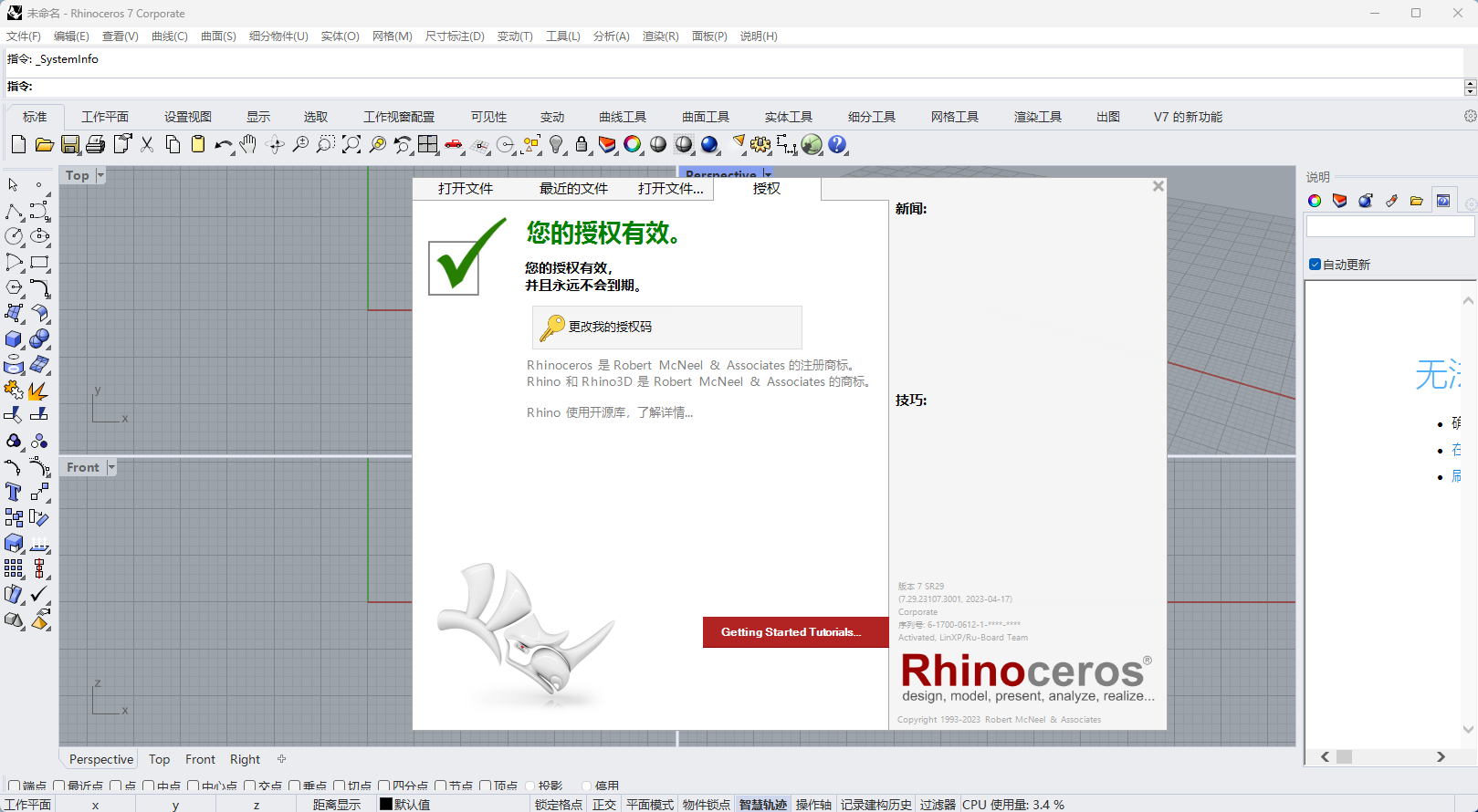This screenshot has height=812, width=1478.
Task: Switch to the 打开文件 tab in splash
Action: (466, 189)
